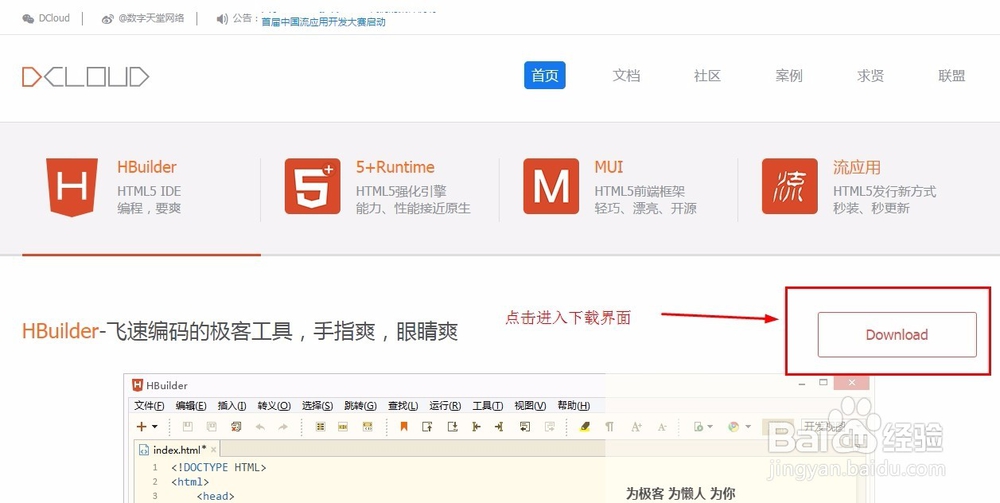Click the 5+Runtime HTML5 badge icon
The width and height of the screenshot is (1000, 503).
[x=312, y=186]
